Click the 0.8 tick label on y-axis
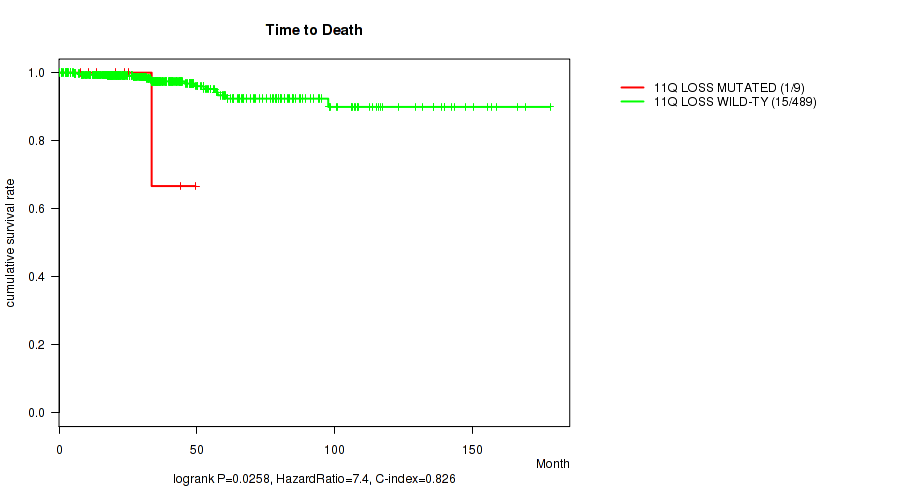900x500 pixels. 36,141
